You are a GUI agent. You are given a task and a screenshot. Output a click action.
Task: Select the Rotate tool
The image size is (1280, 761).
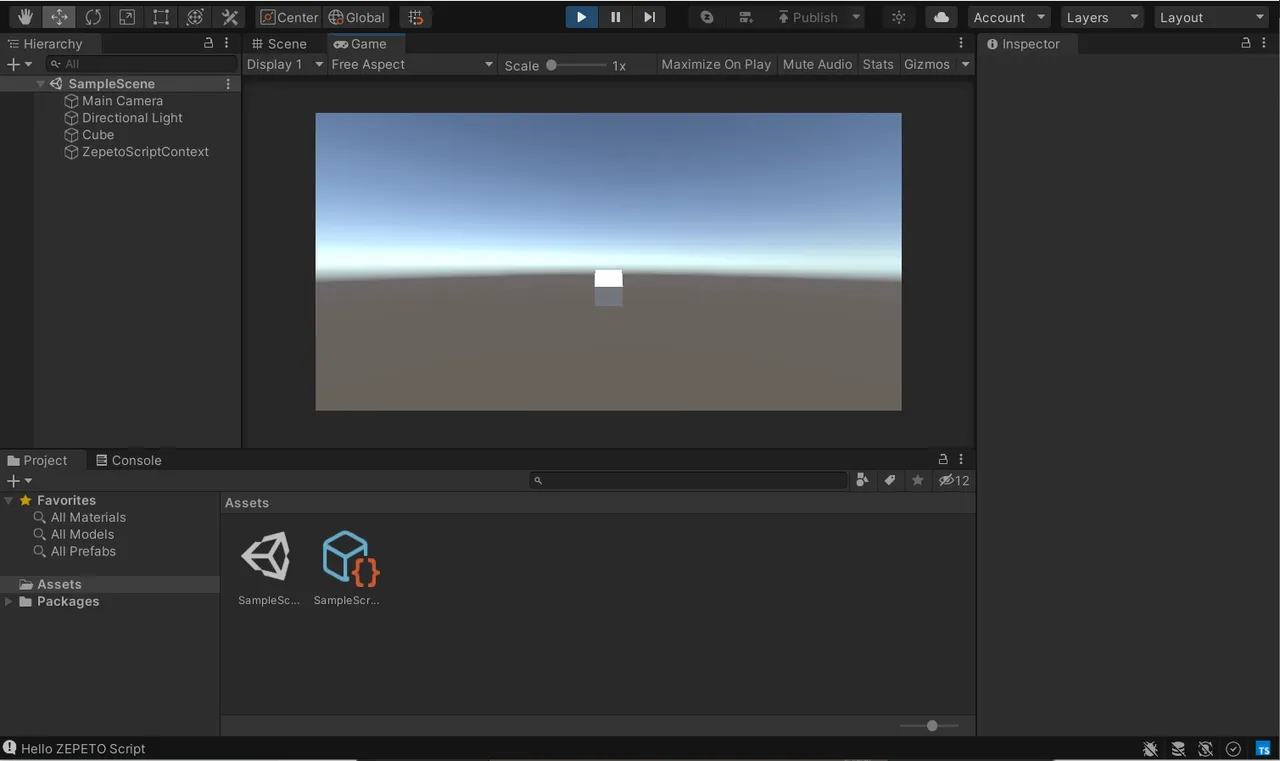click(93, 17)
